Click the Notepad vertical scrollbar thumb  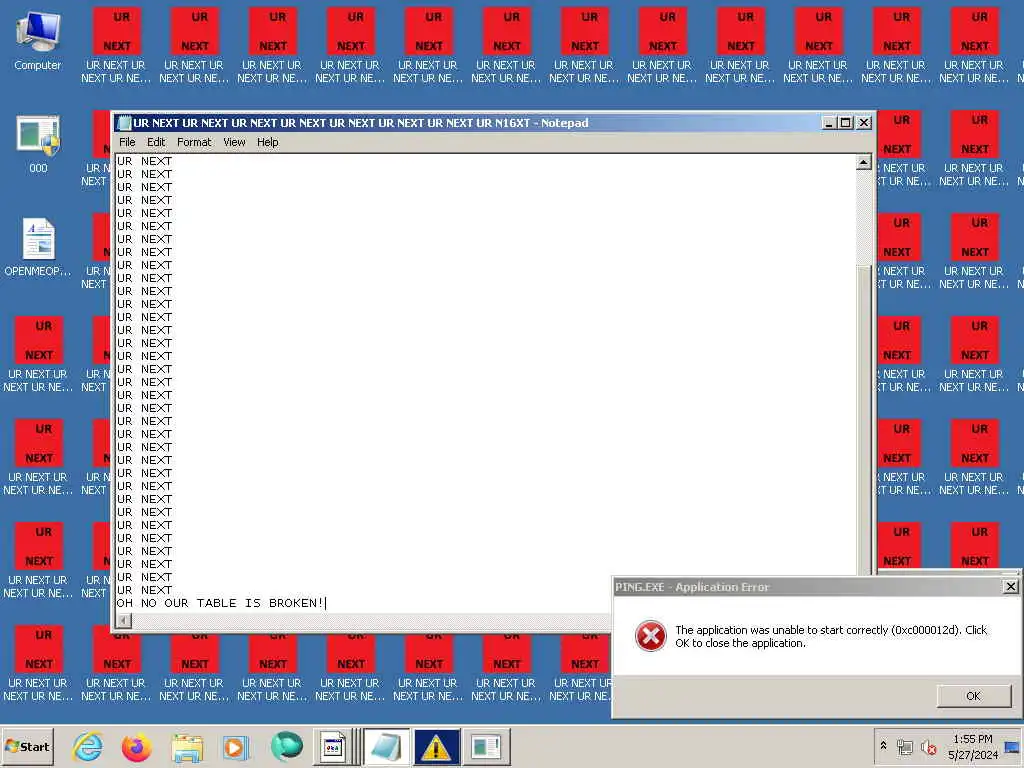pyautogui.click(x=863, y=418)
